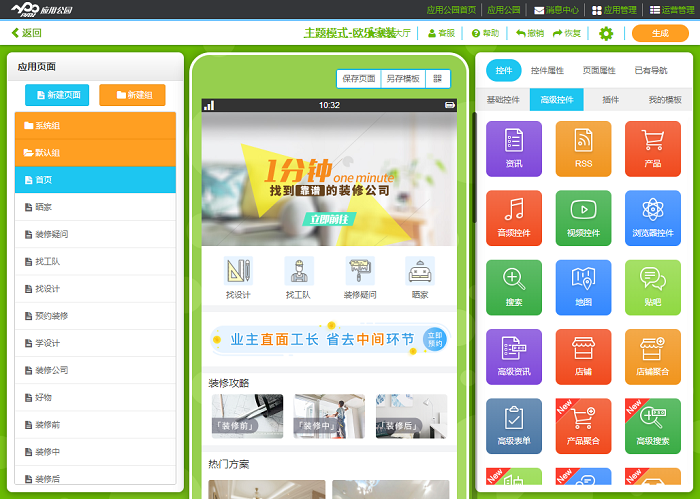Pick the 视频控件 video widget
The height and width of the screenshot is (499, 700).
click(x=583, y=218)
